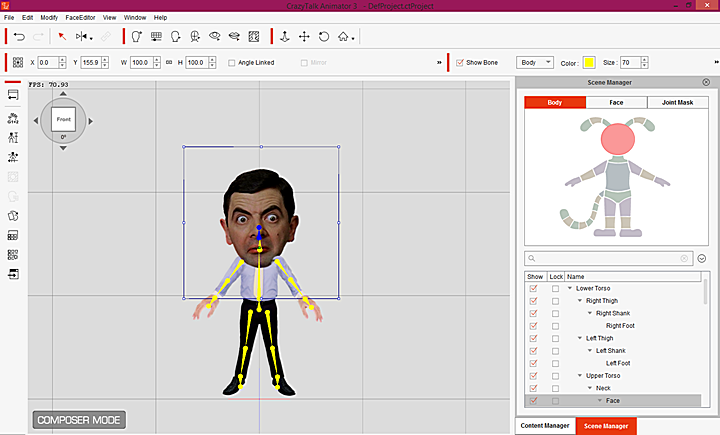
Task: Close the Scene Manager panel
Action: [706, 82]
